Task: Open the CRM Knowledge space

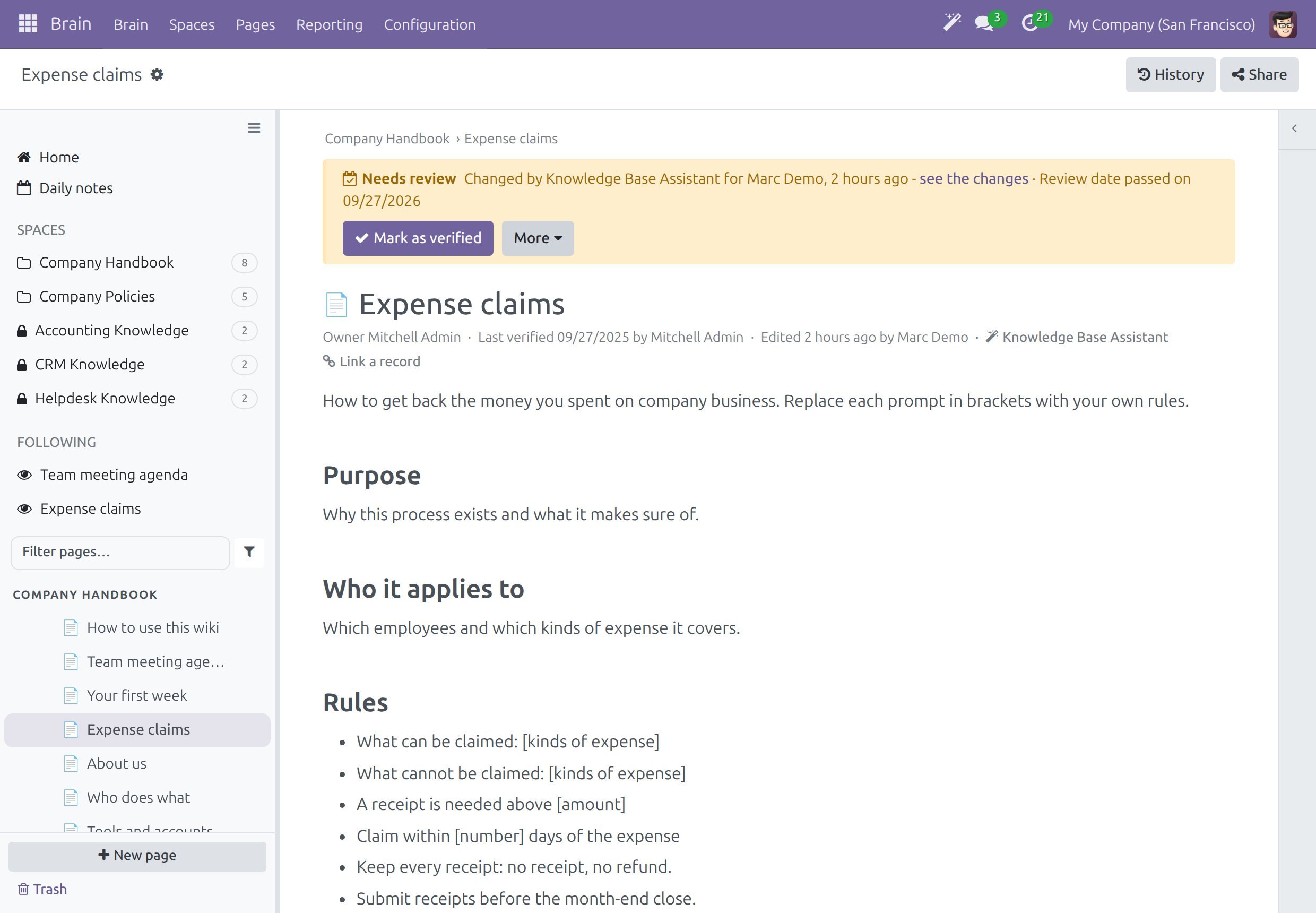Action: click(x=137, y=364)
